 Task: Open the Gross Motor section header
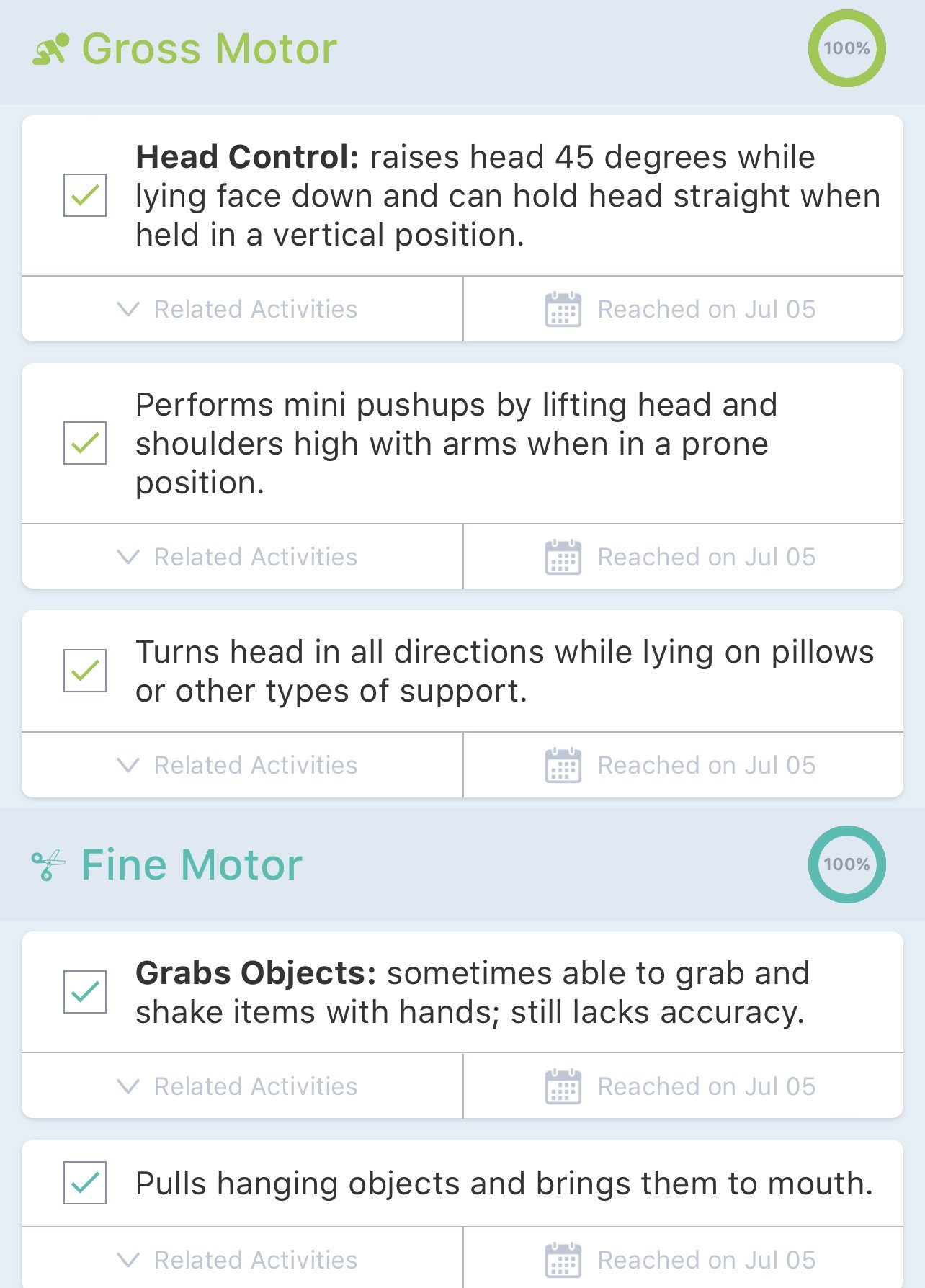(209, 49)
